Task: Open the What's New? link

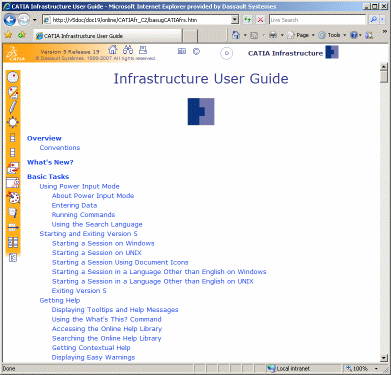Action: pos(50,162)
